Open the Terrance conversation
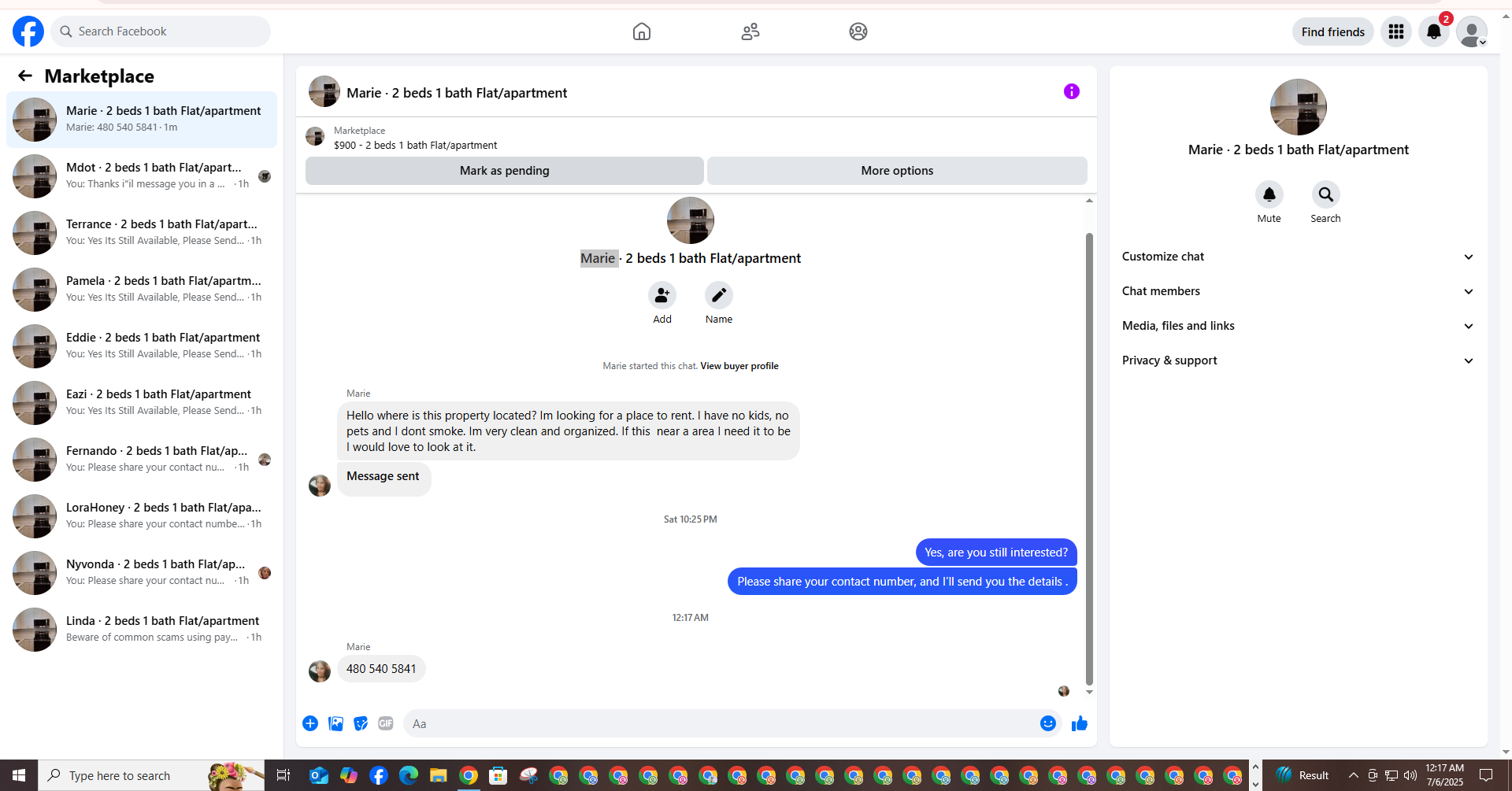Viewport: 1512px width, 791px height. 142,233
